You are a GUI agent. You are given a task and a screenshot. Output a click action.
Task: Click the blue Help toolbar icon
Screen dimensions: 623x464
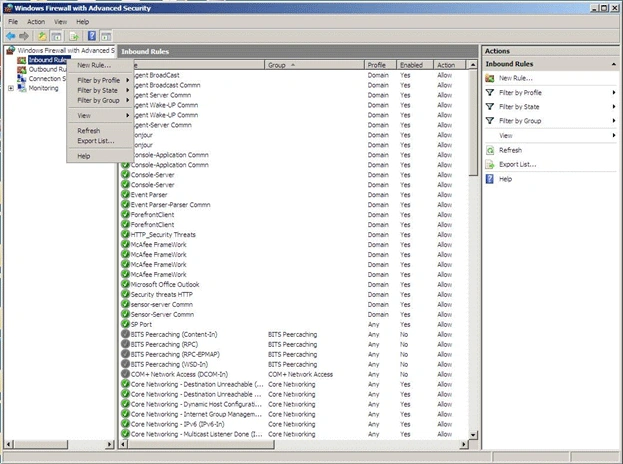coord(92,36)
